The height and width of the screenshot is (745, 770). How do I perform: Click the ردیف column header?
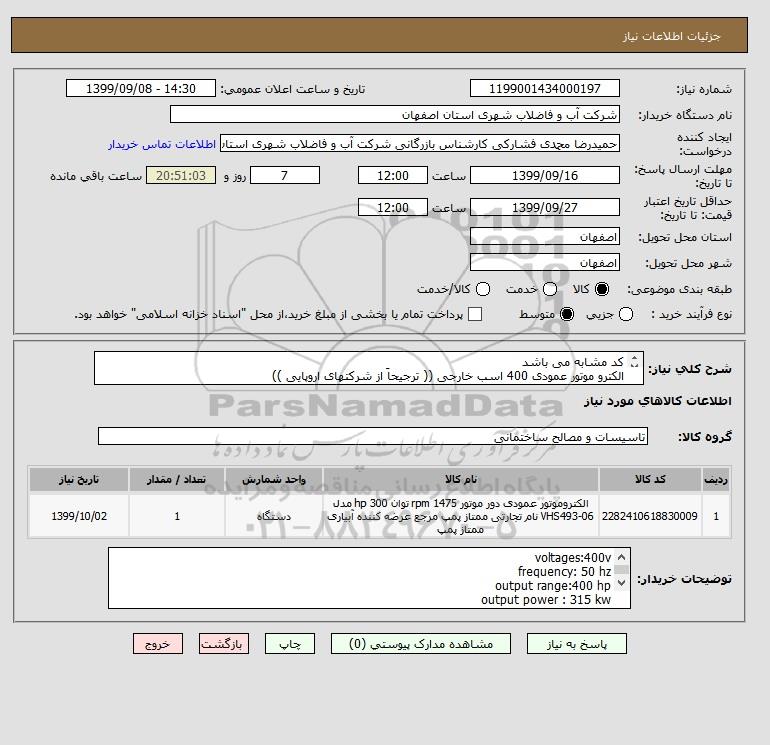pyautogui.click(x=716, y=479)
